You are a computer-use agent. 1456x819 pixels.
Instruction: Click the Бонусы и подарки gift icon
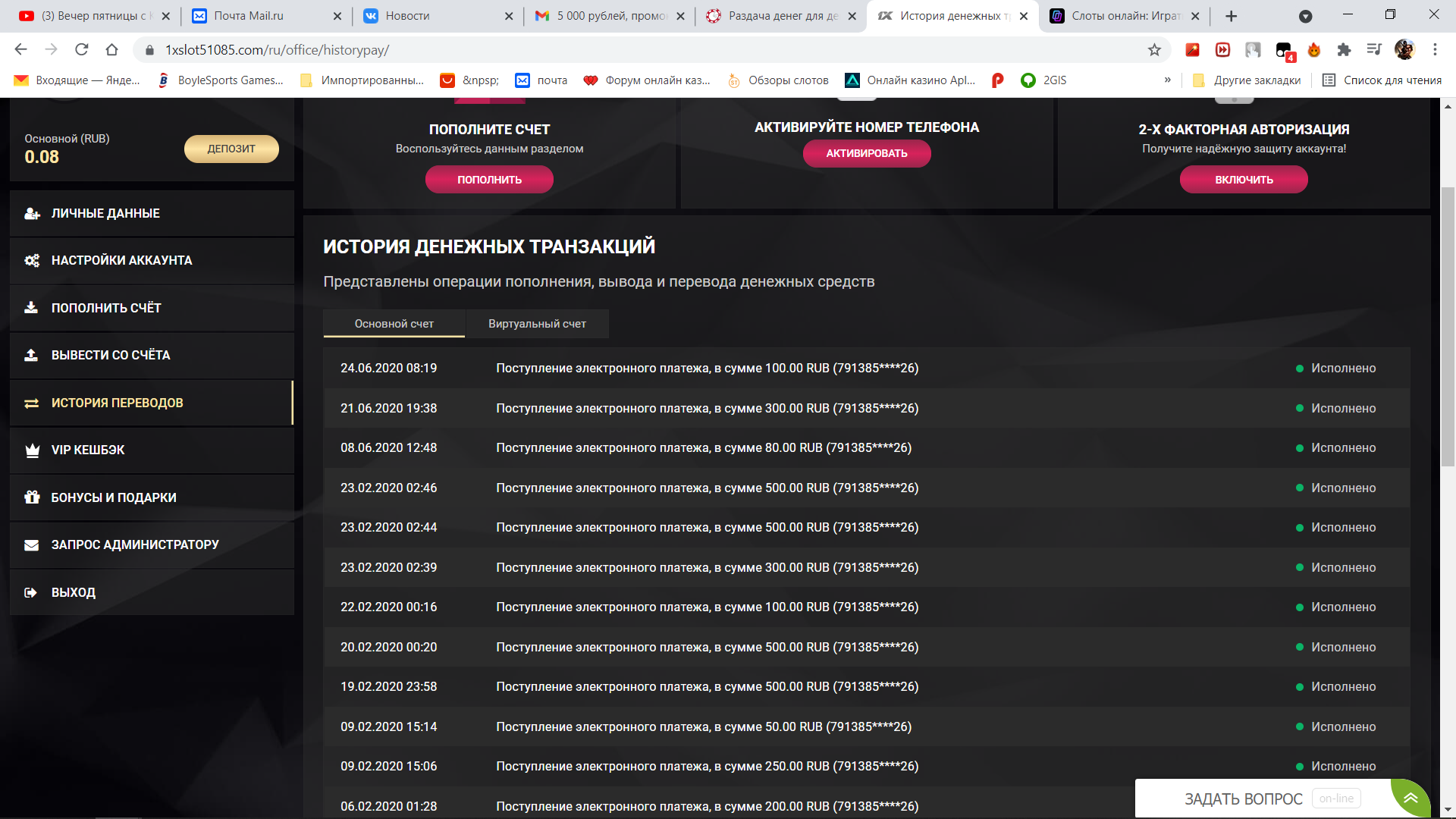point(32,497)
